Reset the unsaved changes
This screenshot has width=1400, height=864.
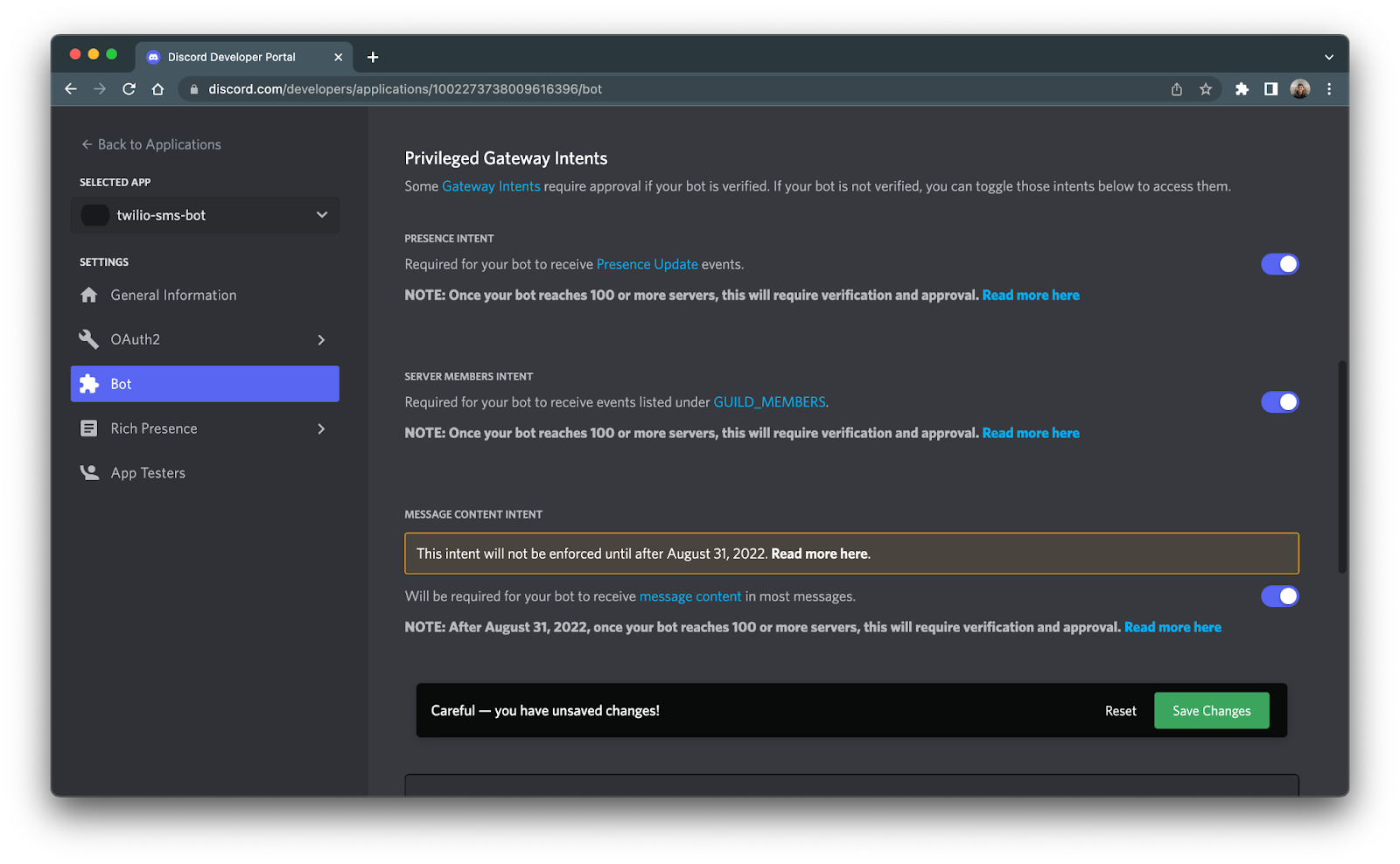1120,711
